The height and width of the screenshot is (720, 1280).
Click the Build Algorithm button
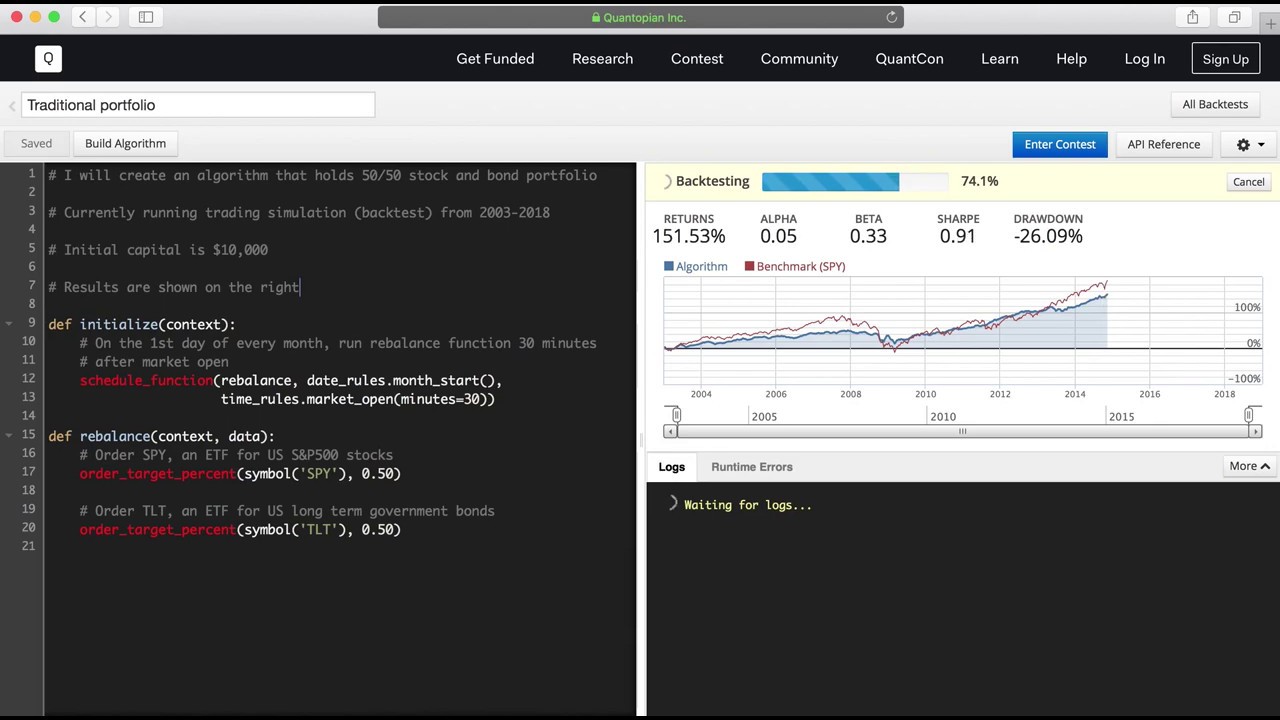pos(125,143)
